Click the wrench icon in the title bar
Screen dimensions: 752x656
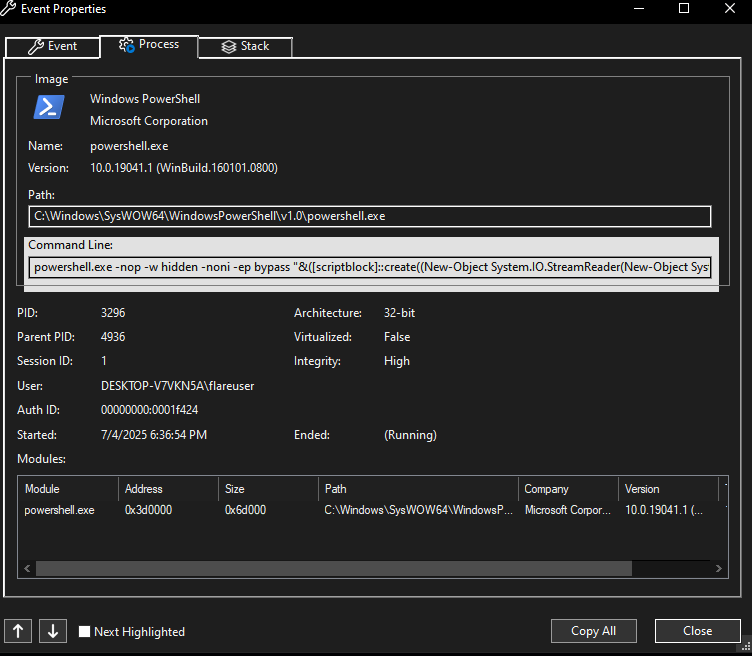[8, 8]
